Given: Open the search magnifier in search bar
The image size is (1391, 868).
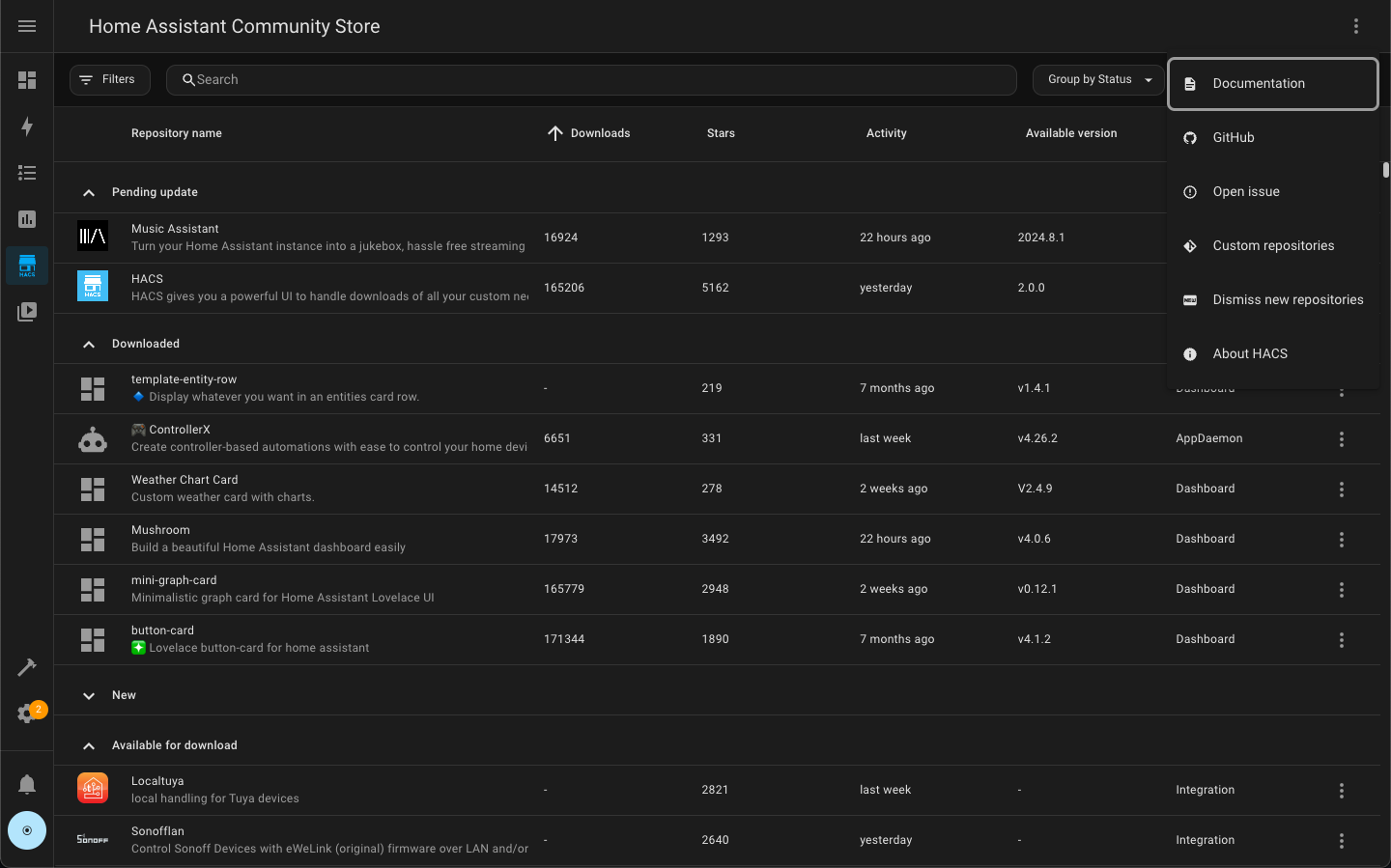Looking at the screenshot, I should [188, 79].
